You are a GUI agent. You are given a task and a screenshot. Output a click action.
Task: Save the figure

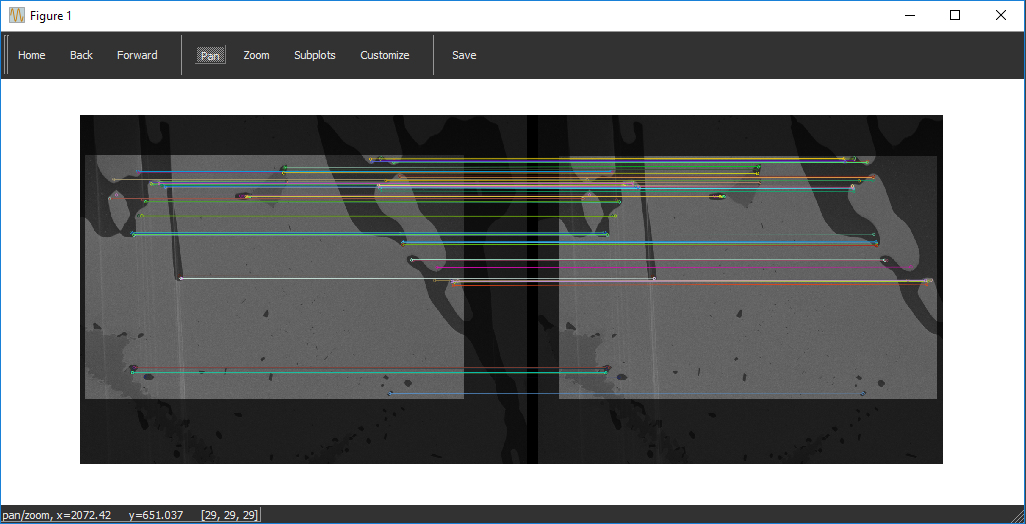[464, 55]
